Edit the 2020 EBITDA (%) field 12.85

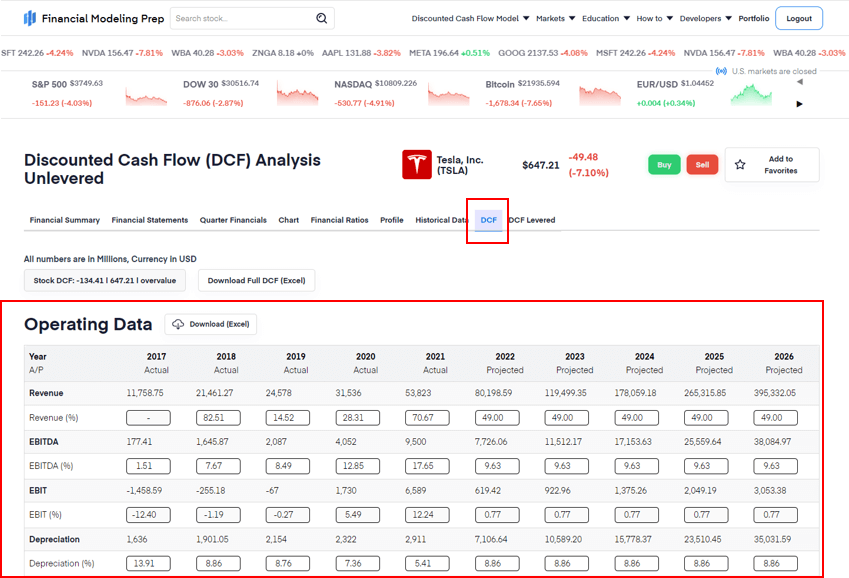coord(357,466)
